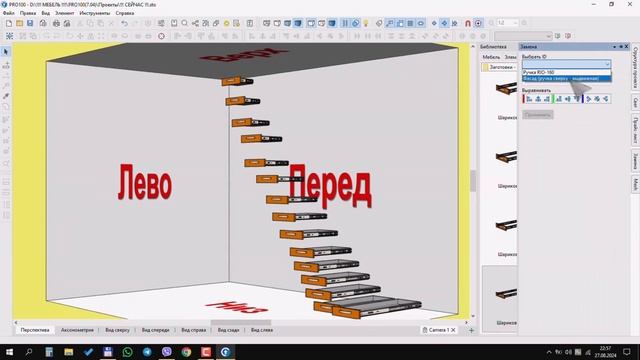Viewport: 640px width, 360px height.
Task: Click first align icon after the green bar
Action: click(x=559, y=99)
